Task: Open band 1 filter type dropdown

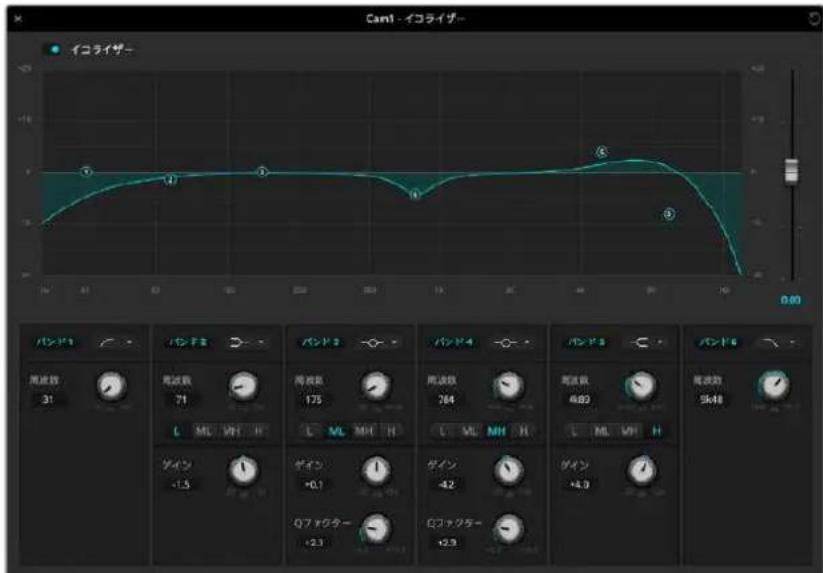Action: 115,343
